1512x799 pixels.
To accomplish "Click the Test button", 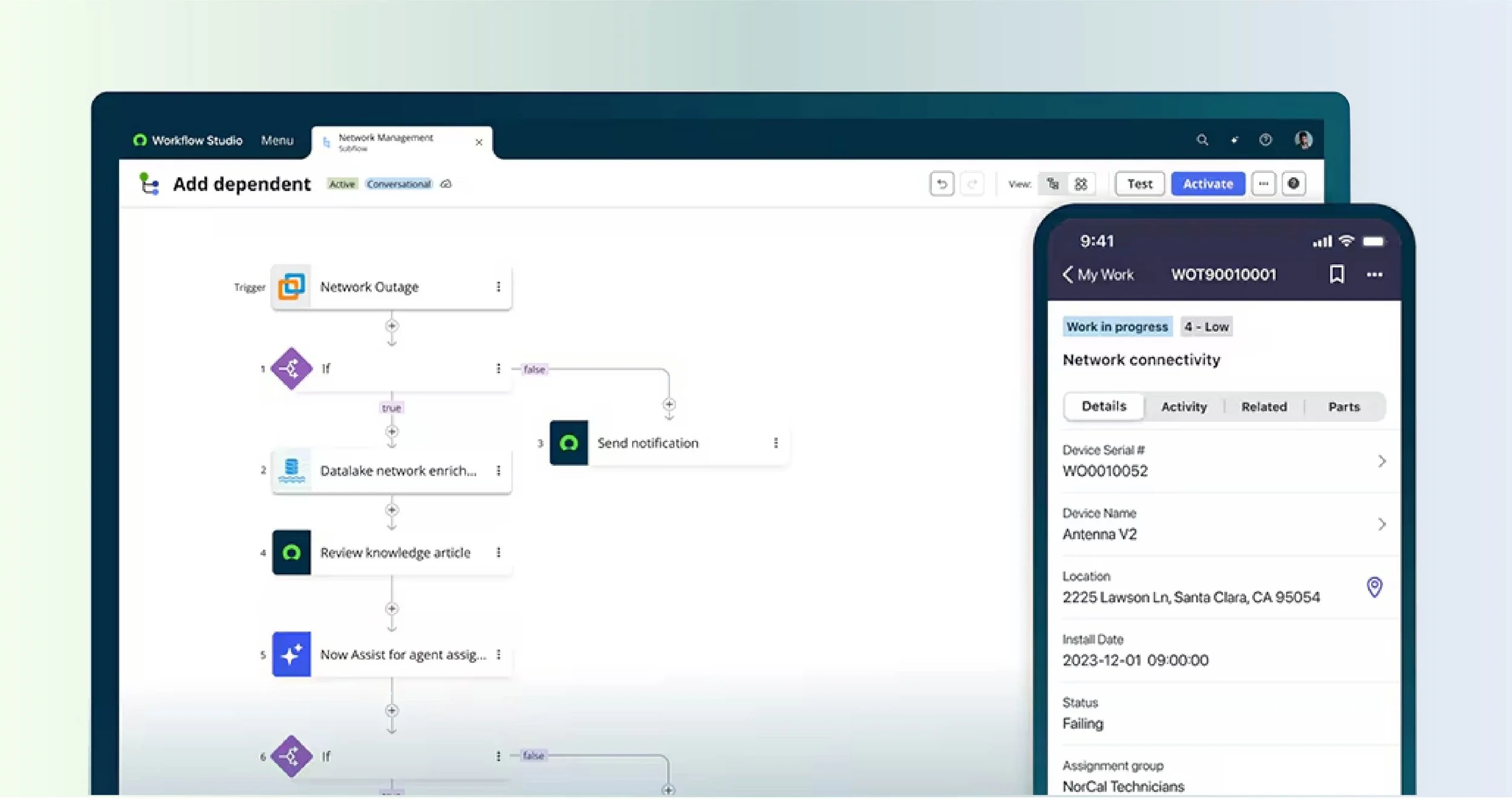I will click(1139, 184).
